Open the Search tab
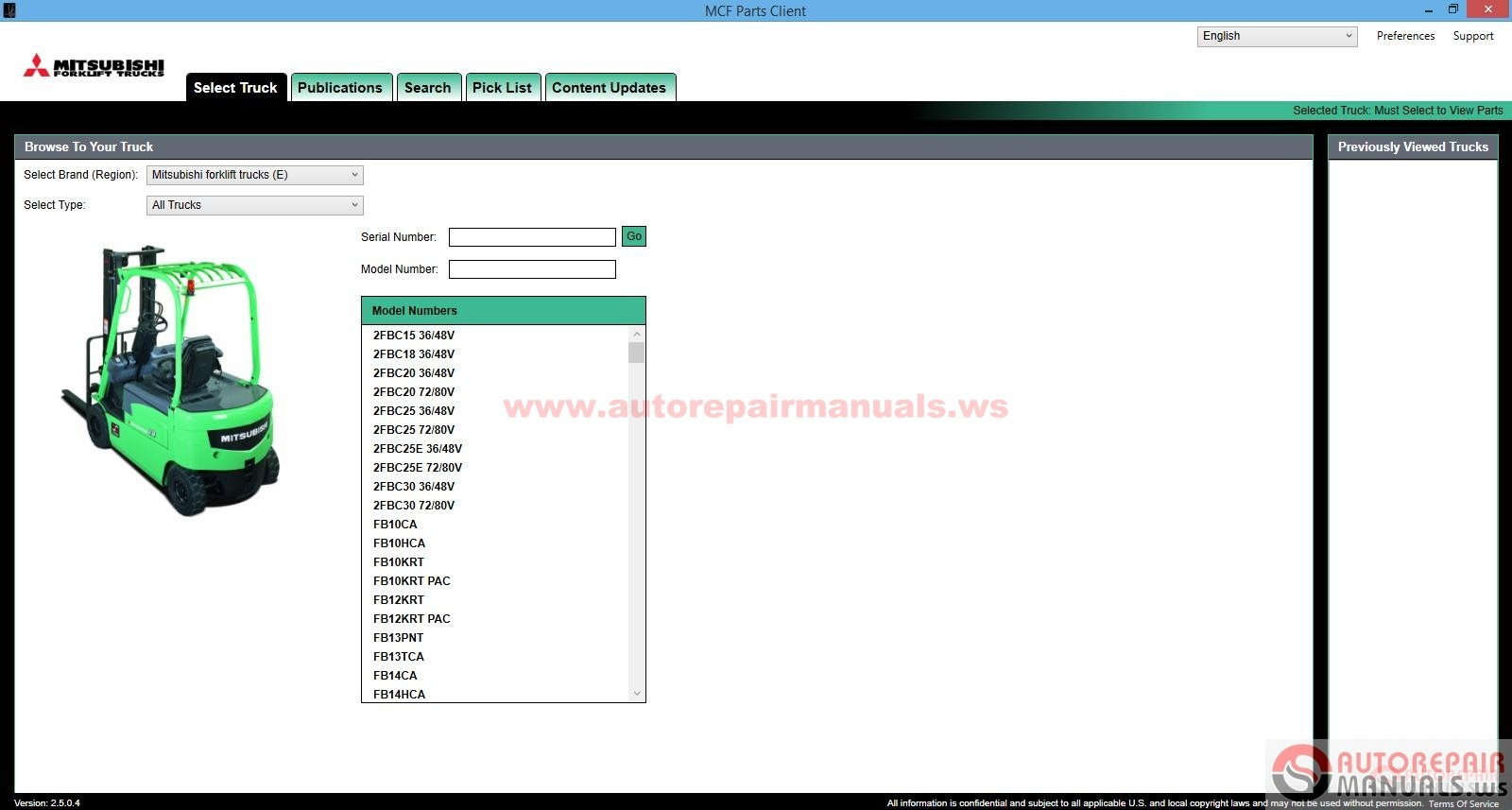 (428, 87)
